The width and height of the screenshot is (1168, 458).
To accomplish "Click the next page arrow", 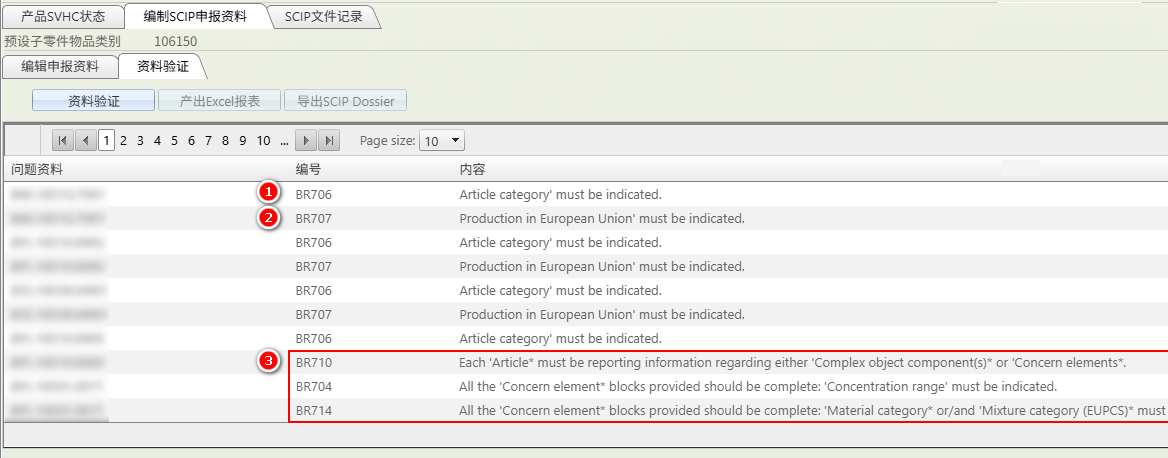I will point(308,141).
